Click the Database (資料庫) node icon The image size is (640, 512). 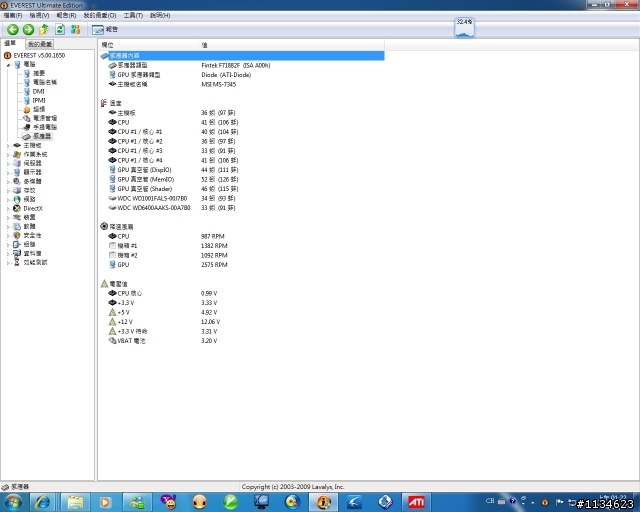17,254
